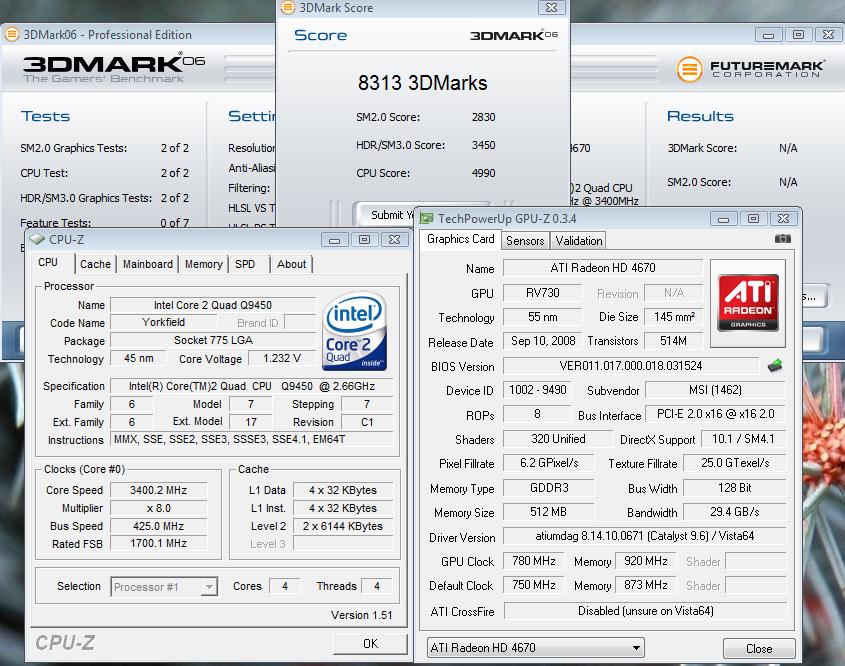The width and height of the screenshot is (845, 666).
Task: Click the Core Speed 3400.2 MHz field
Action: pyautogui.click(x=158, y=490)
